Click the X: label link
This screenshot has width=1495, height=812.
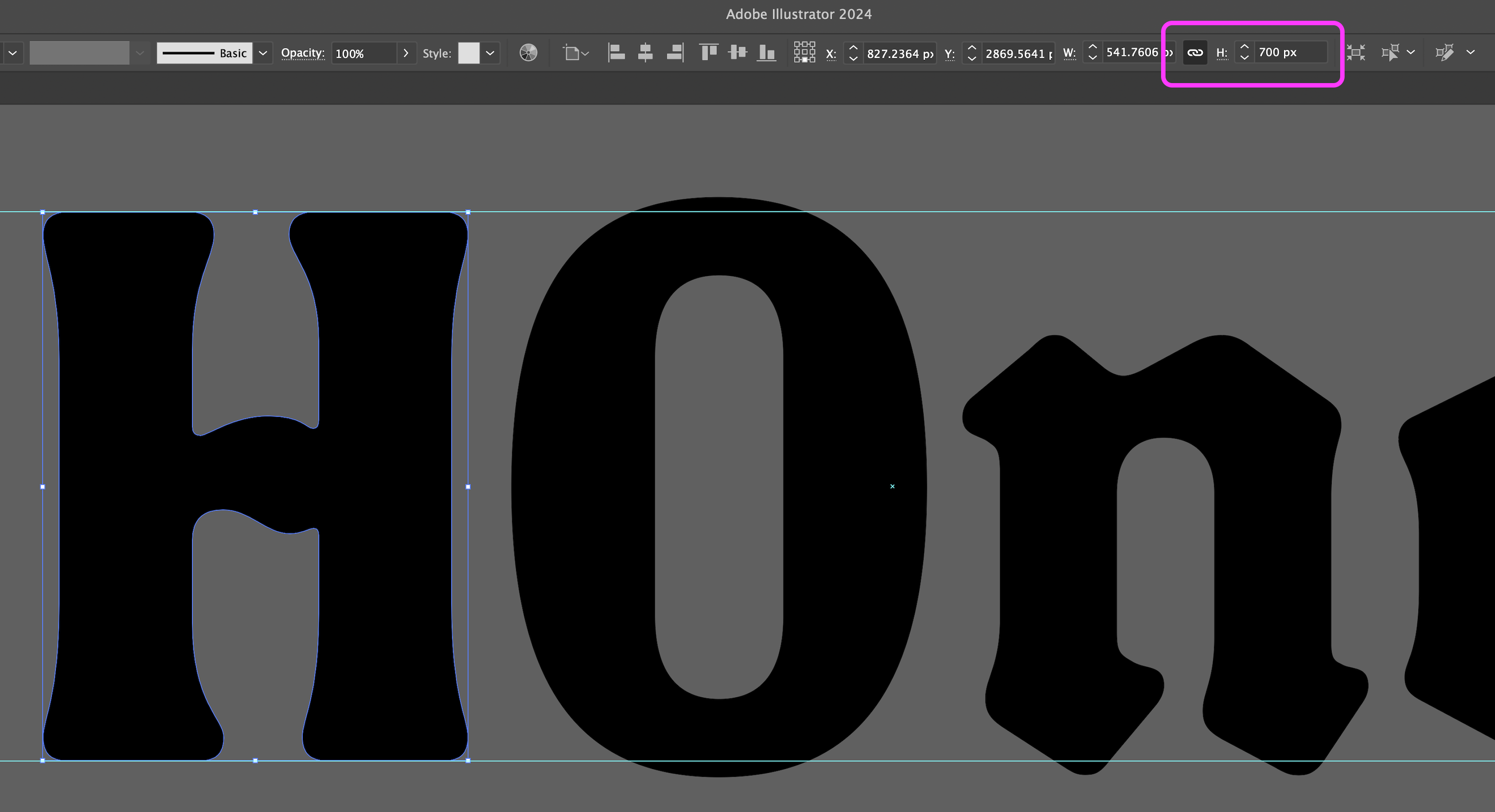tap(831, 53)
